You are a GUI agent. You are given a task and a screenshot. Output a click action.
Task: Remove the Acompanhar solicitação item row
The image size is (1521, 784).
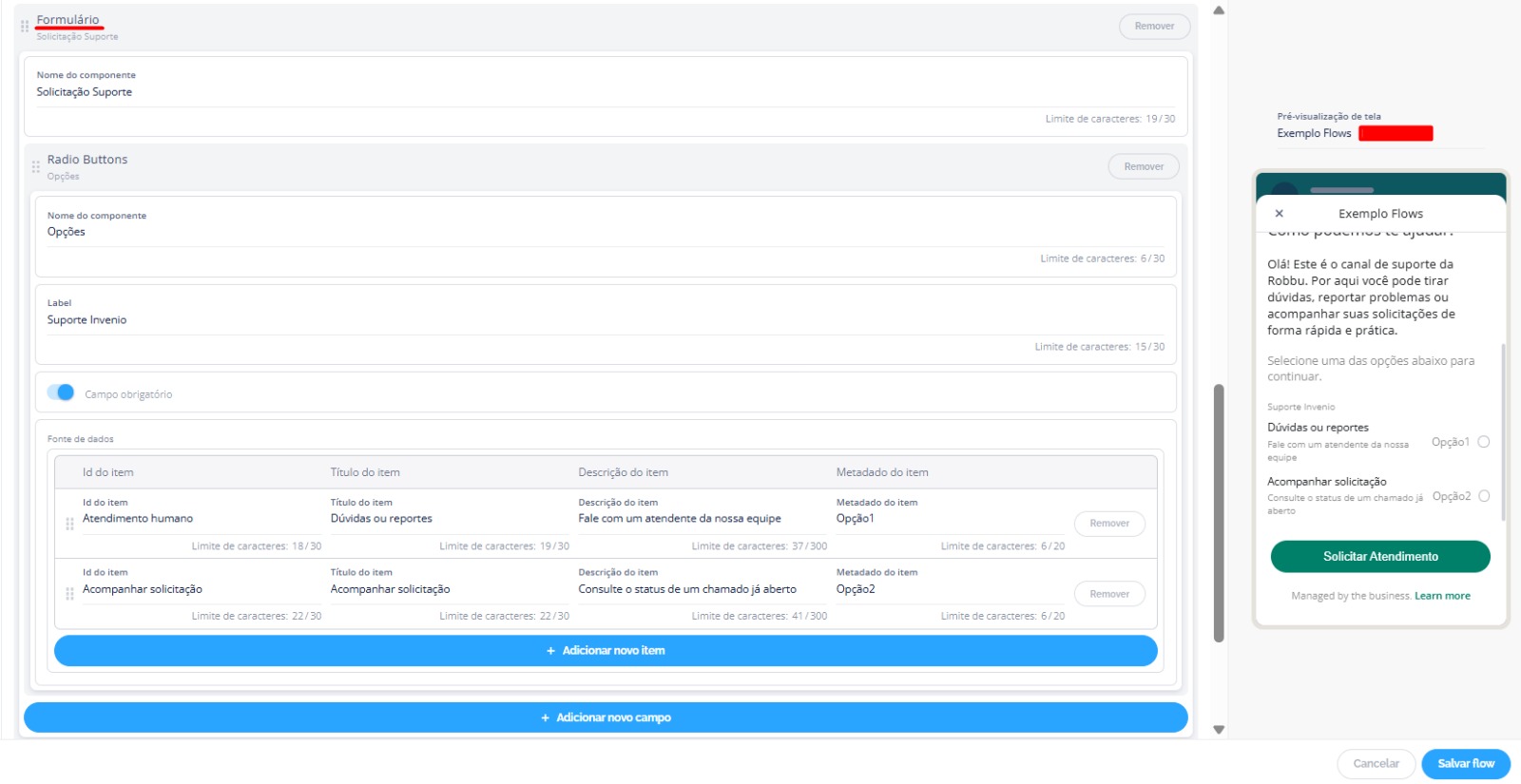point(1109,594)
